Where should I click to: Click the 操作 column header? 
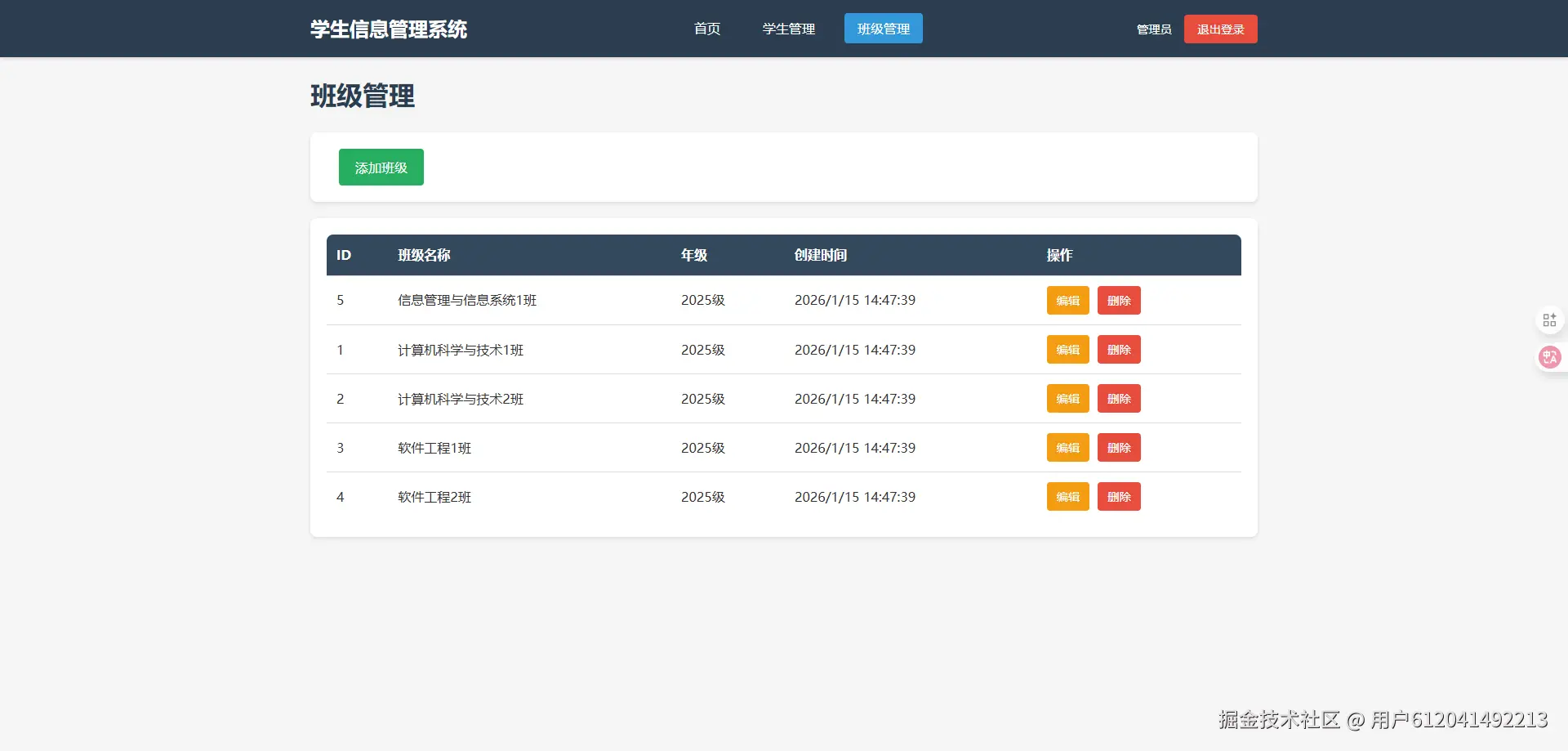pos(1060,255)
